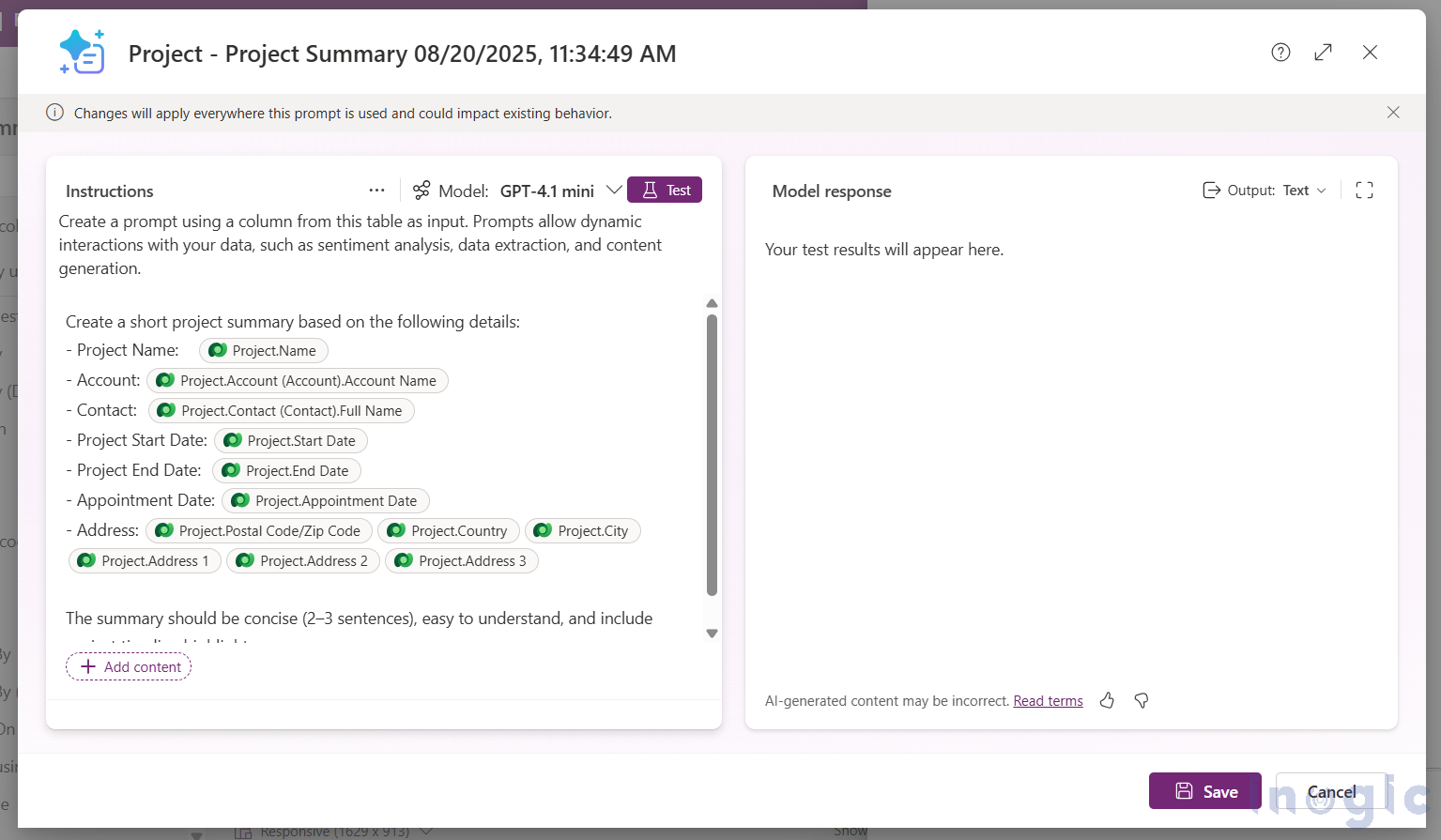Click the instructions vertical scrollbar thumb
Screen dimensions: 1441x840
[x=712, y=455]
